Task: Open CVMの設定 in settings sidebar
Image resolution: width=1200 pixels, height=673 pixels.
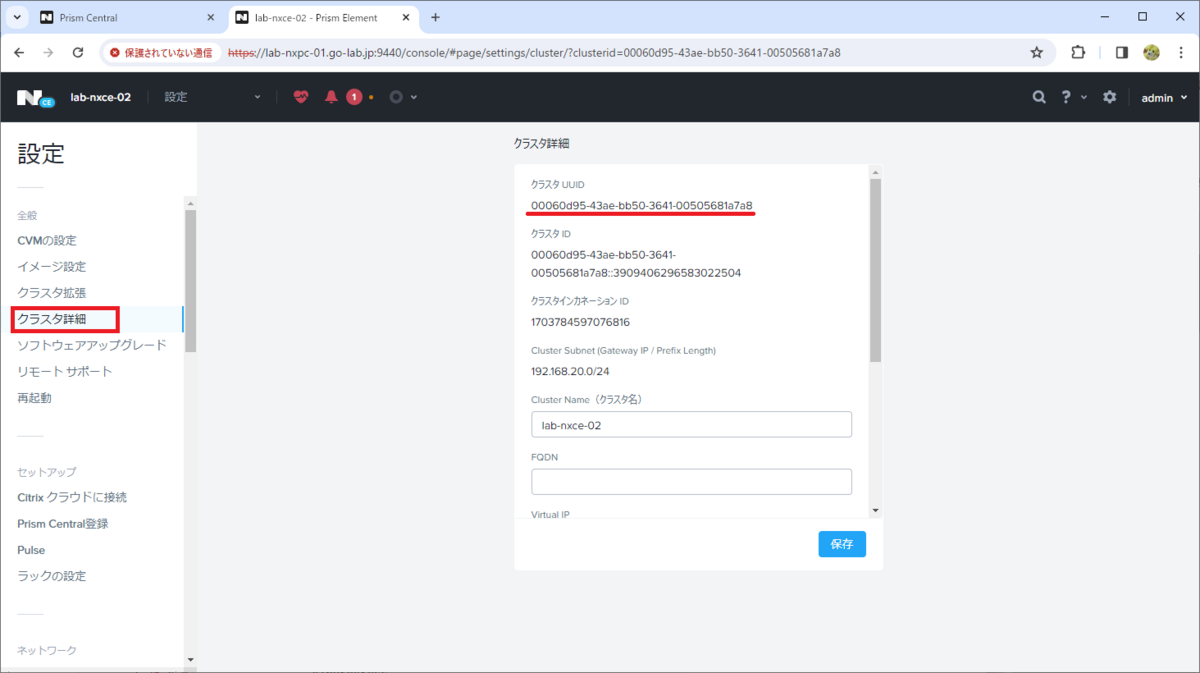Action: click(x=47, y=241)
